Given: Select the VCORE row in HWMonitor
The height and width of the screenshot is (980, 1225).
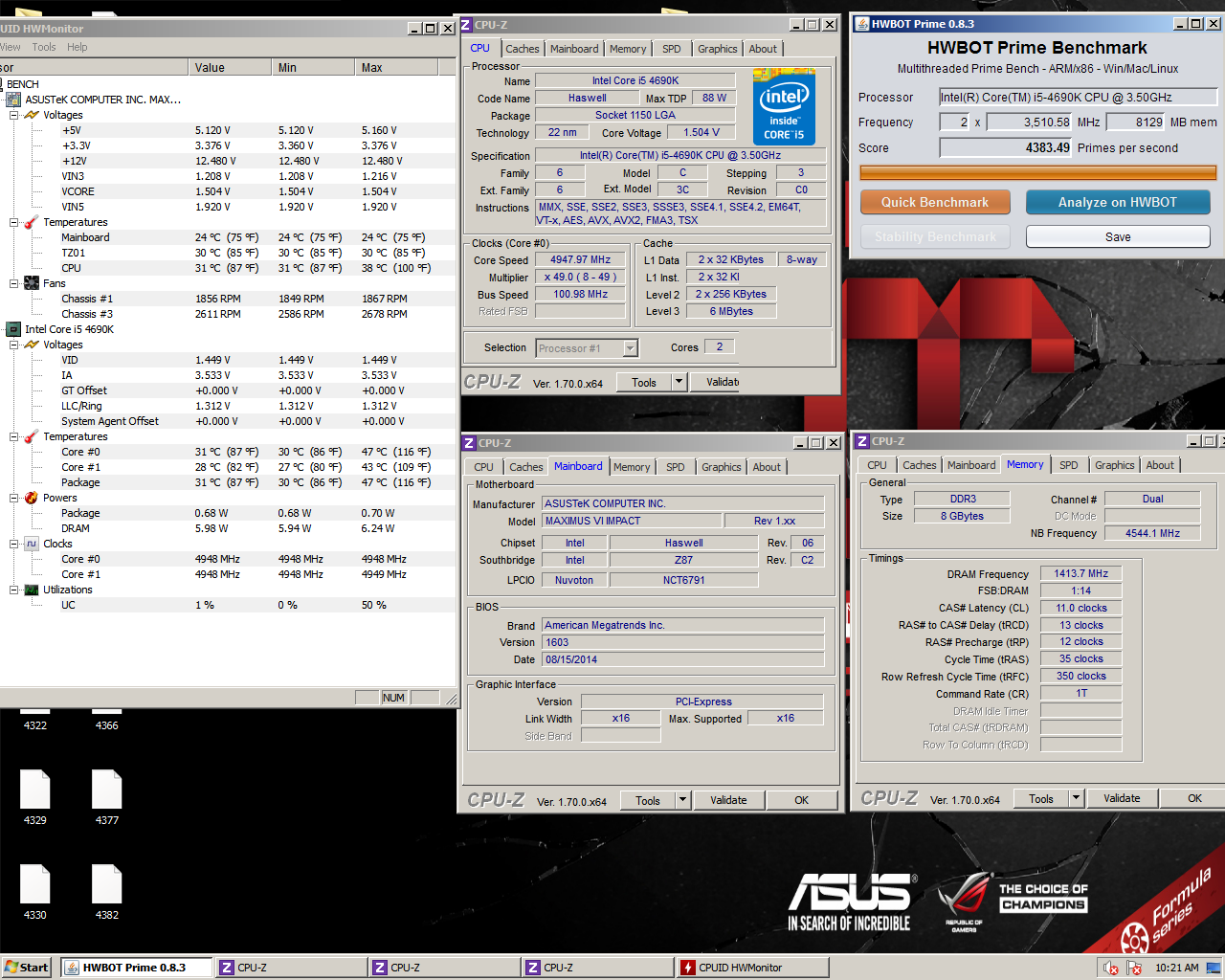Looking at the screenshot, I should point(228,191).
